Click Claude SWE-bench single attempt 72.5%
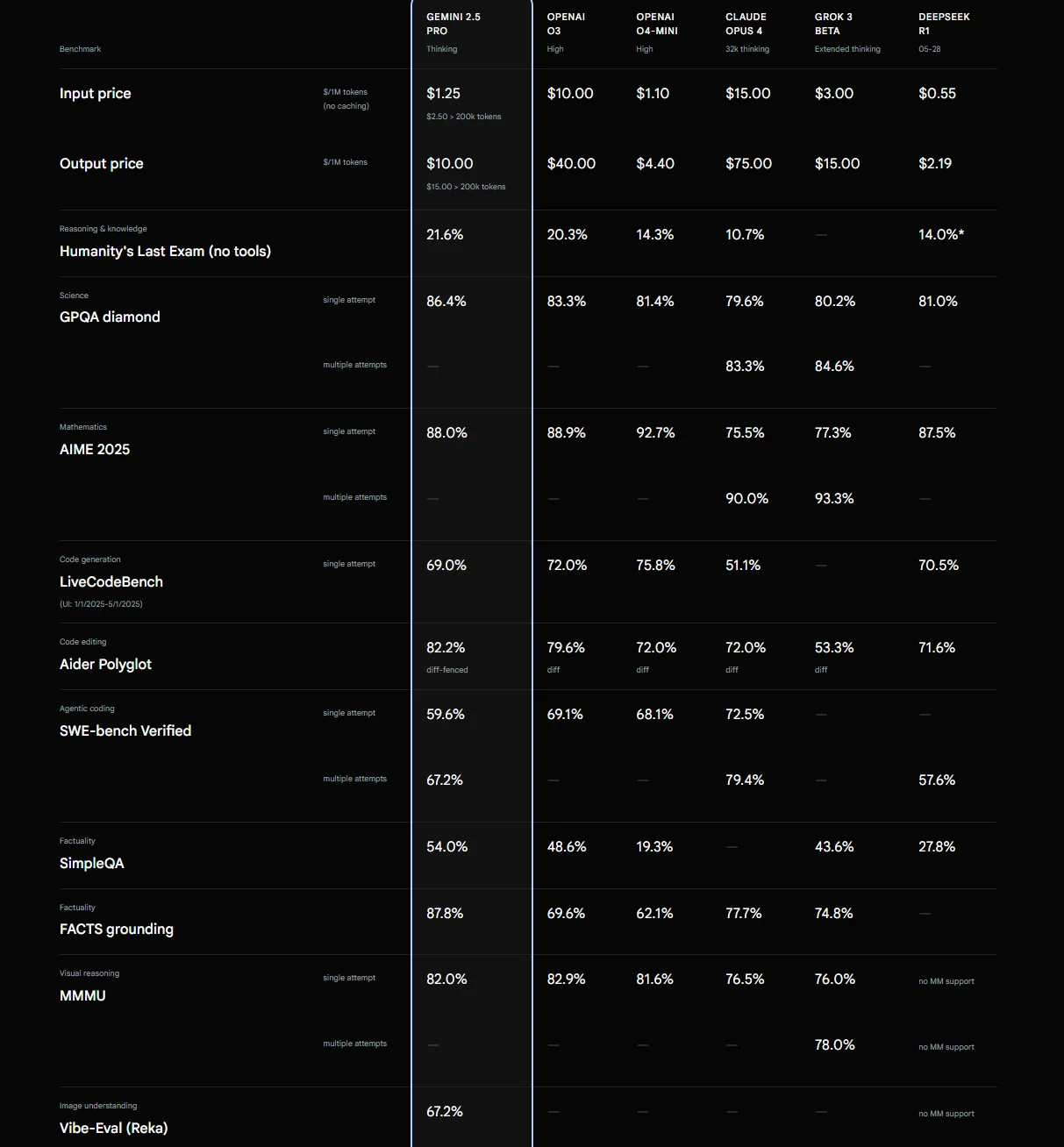The image size is (1064, 1147). click(745, 714)
